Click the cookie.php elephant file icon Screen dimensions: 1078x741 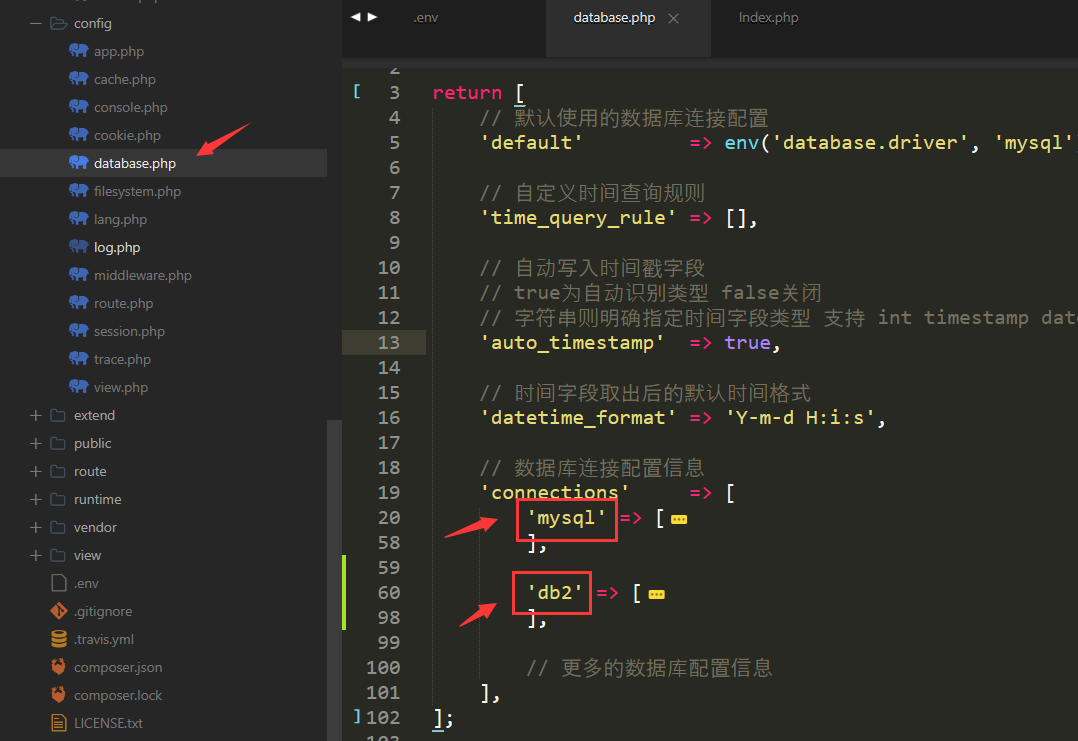coord(78,135)
